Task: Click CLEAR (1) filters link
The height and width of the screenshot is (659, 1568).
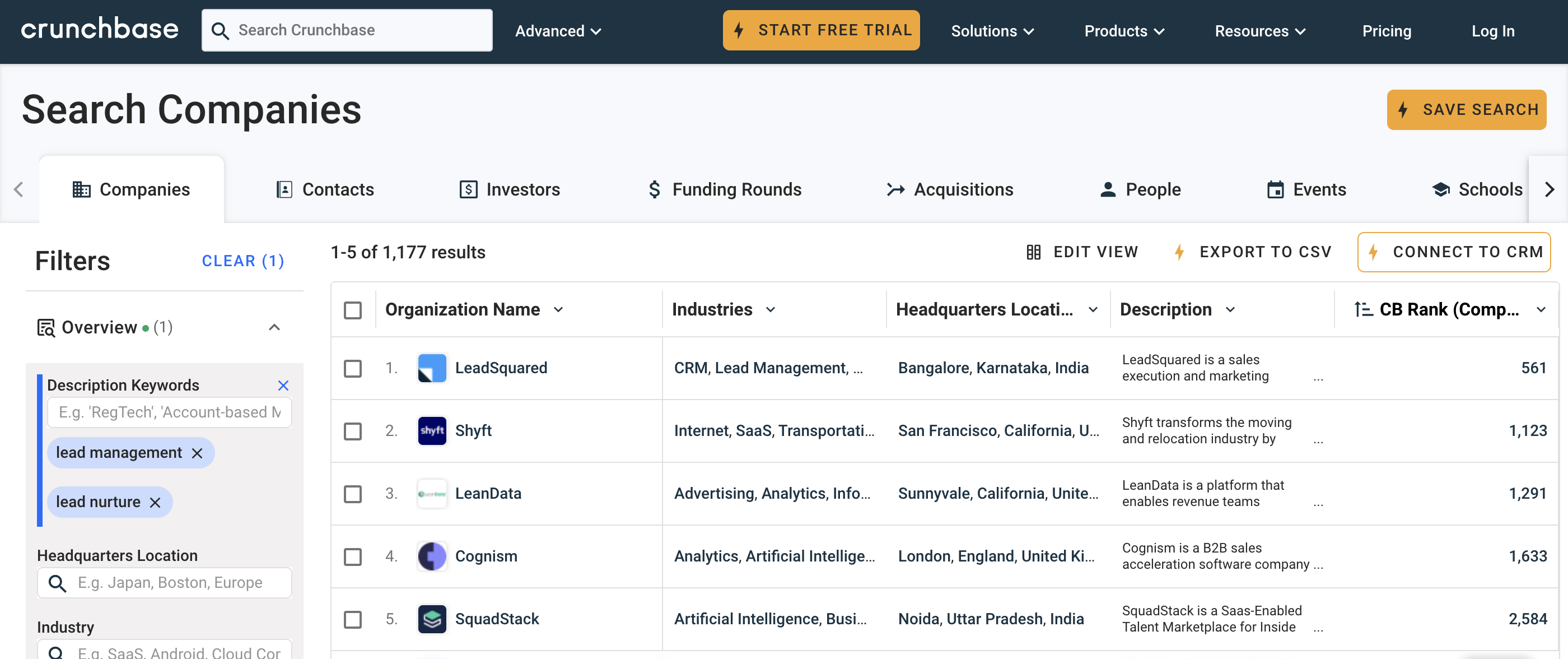Action: (x=244, y=261)
